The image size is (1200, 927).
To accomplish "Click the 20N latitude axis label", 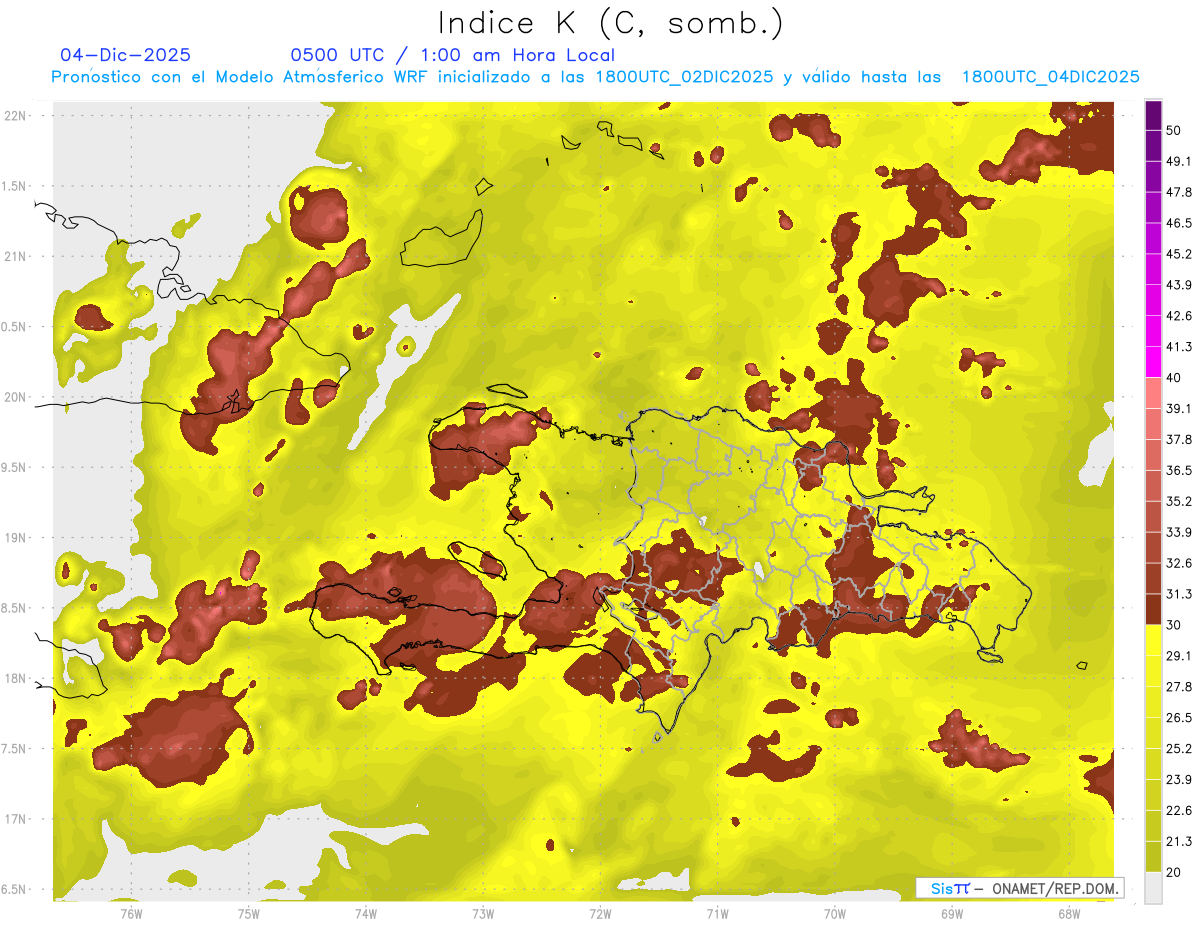I will tap(16, 397).
